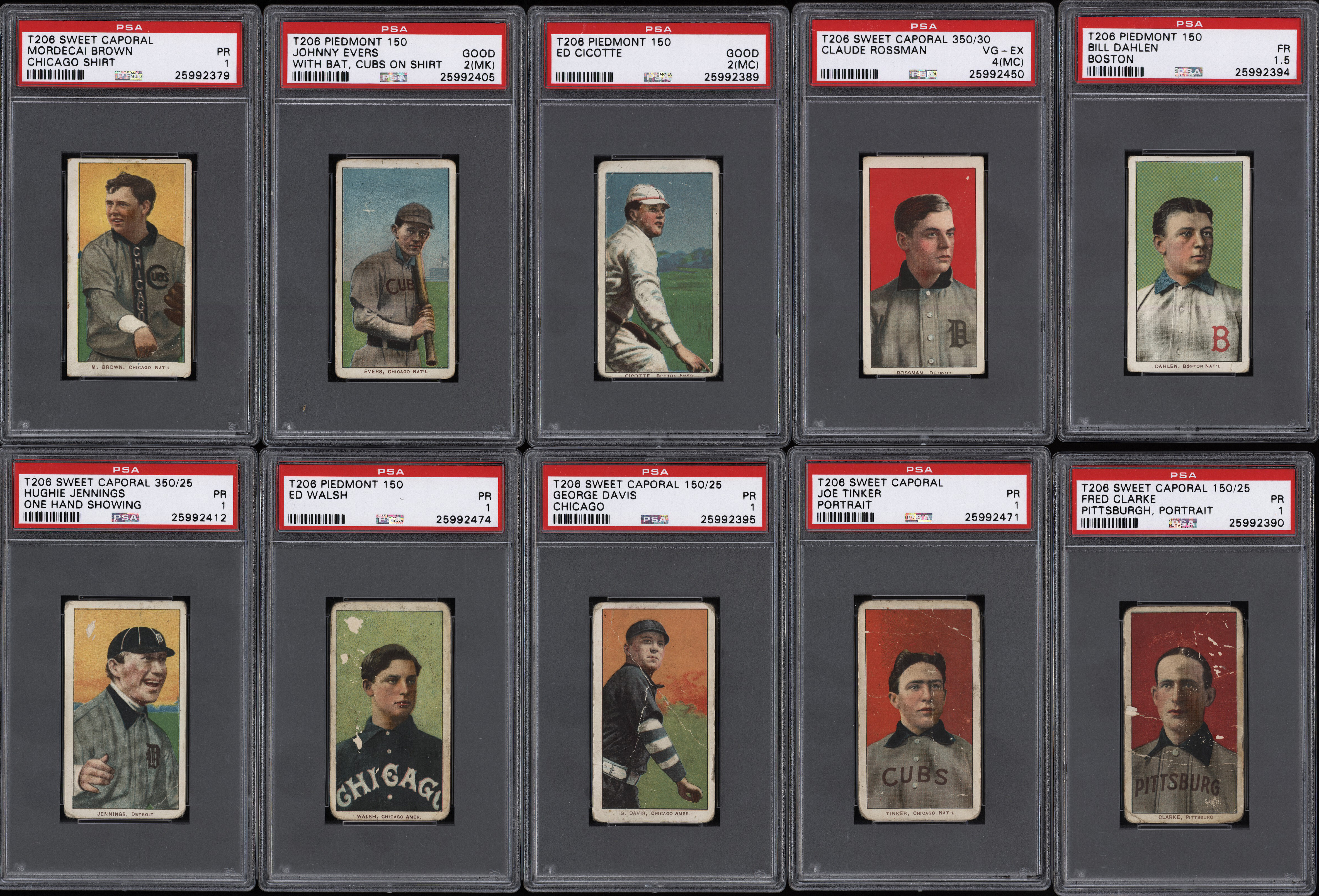Viewport: 1319px width, 896px height.
Task: Click the Mordecai Brown Chicago shirt card
Action: (x=129, y=267)
